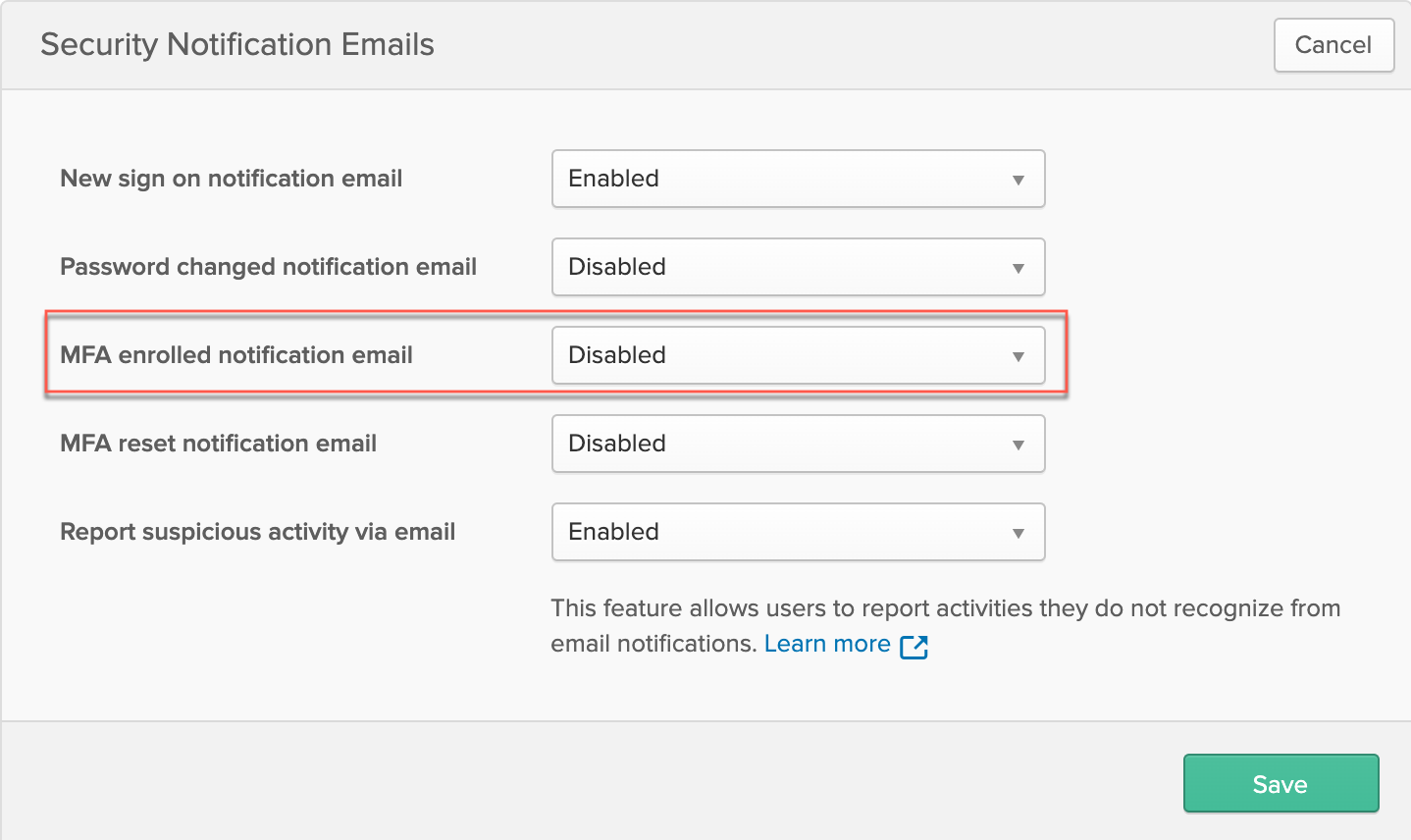
Task: Click 'Report suspicious activity via email' label
Action: click(257, 532)
